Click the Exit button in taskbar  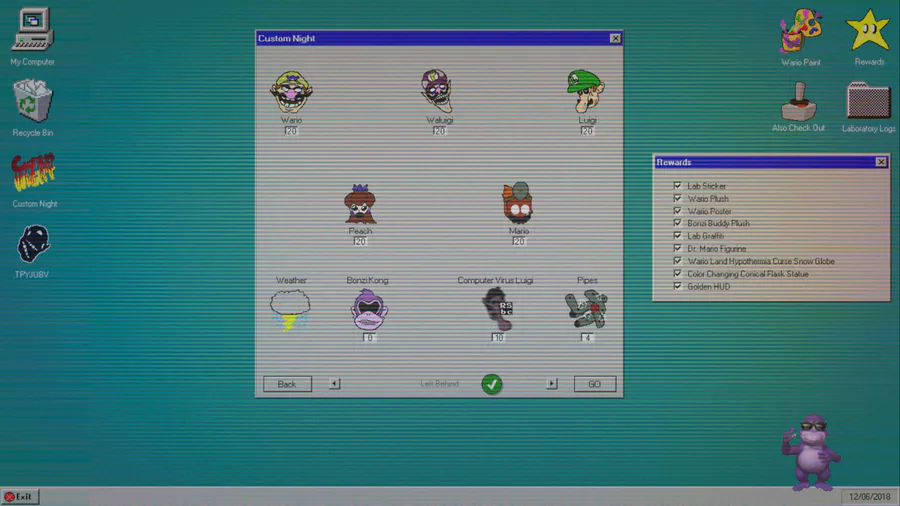20,496
